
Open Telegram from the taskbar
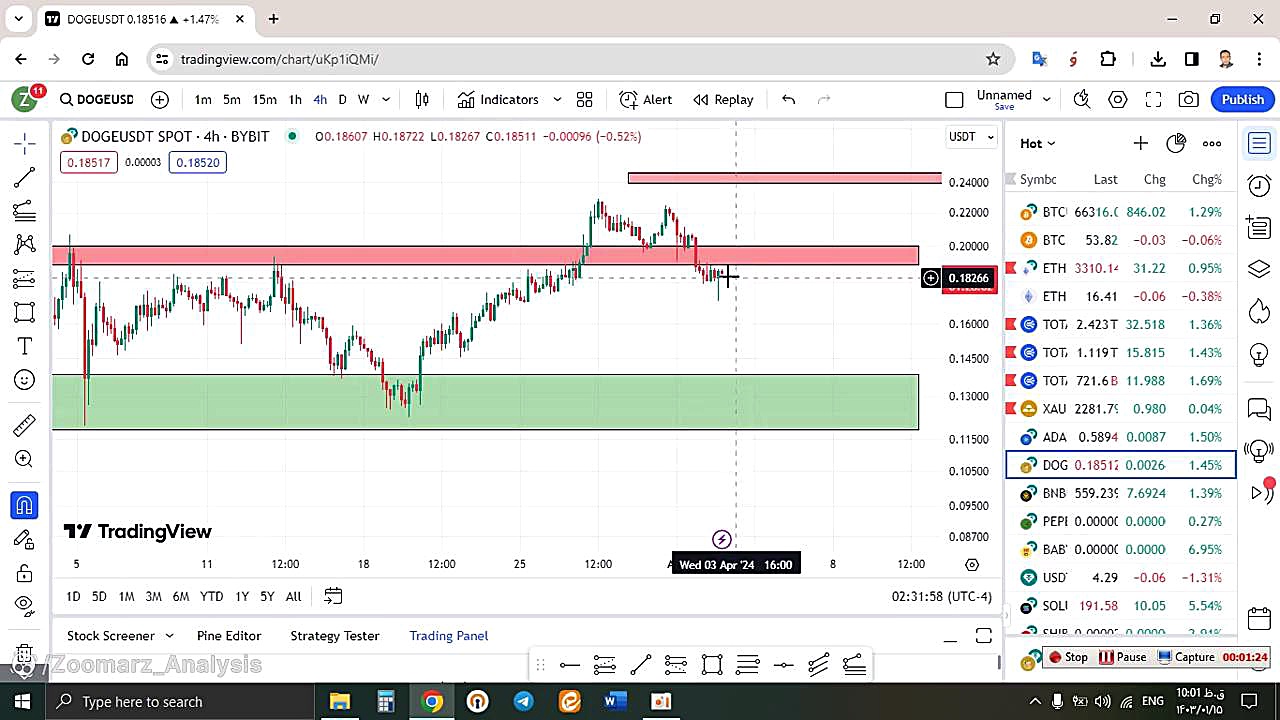[x=523, y=701]
